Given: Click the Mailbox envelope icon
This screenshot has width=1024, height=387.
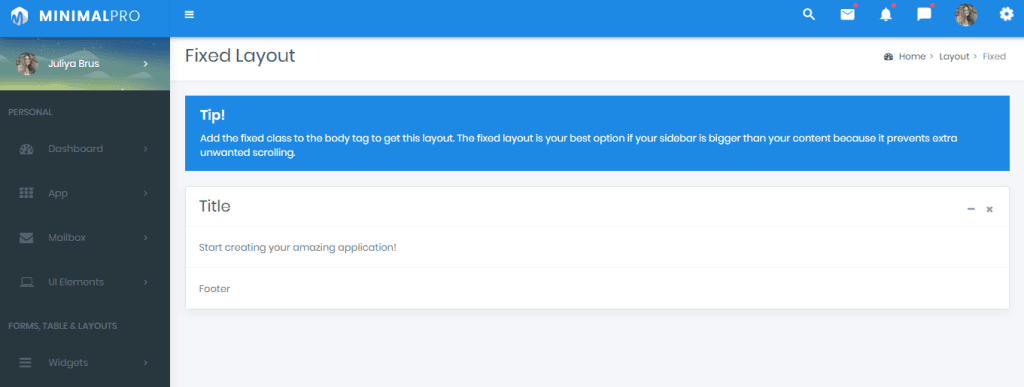Looking at the screenshot, I should point(26,238).
